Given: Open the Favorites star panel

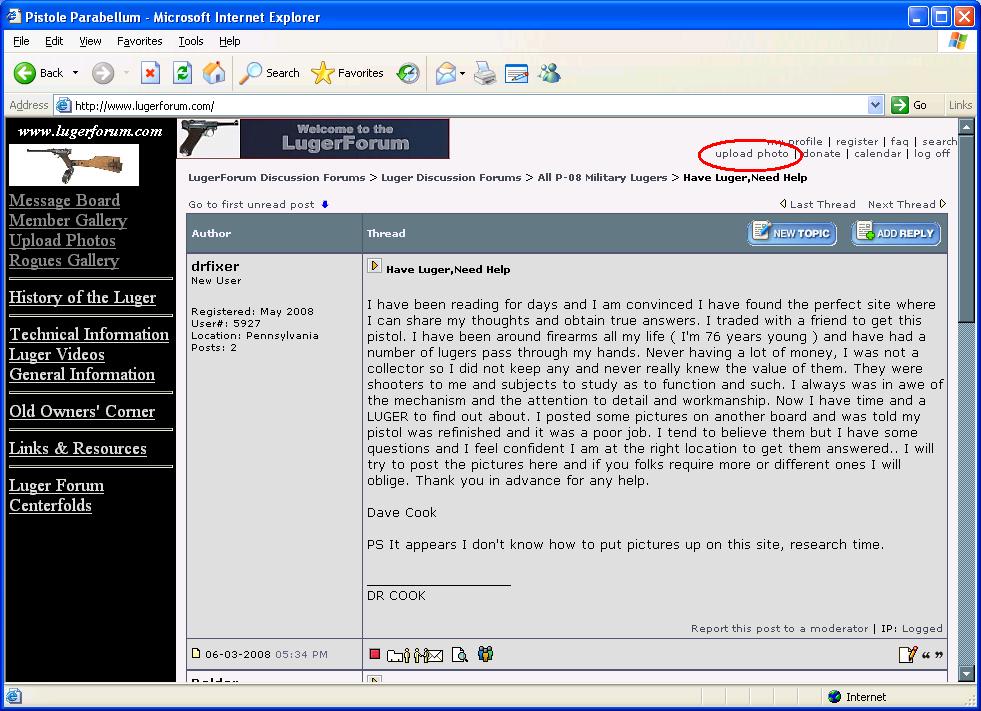Looking at the screenshot, I should (347, 73).
